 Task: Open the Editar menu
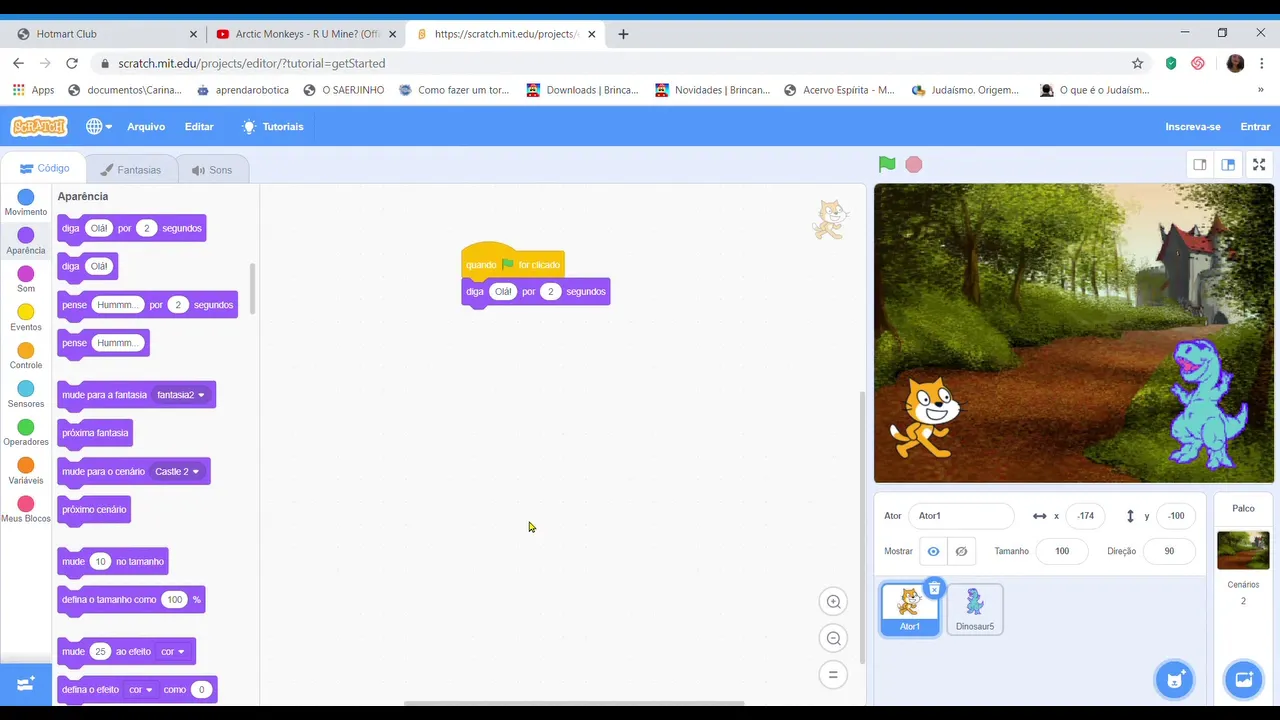[199, 126]
